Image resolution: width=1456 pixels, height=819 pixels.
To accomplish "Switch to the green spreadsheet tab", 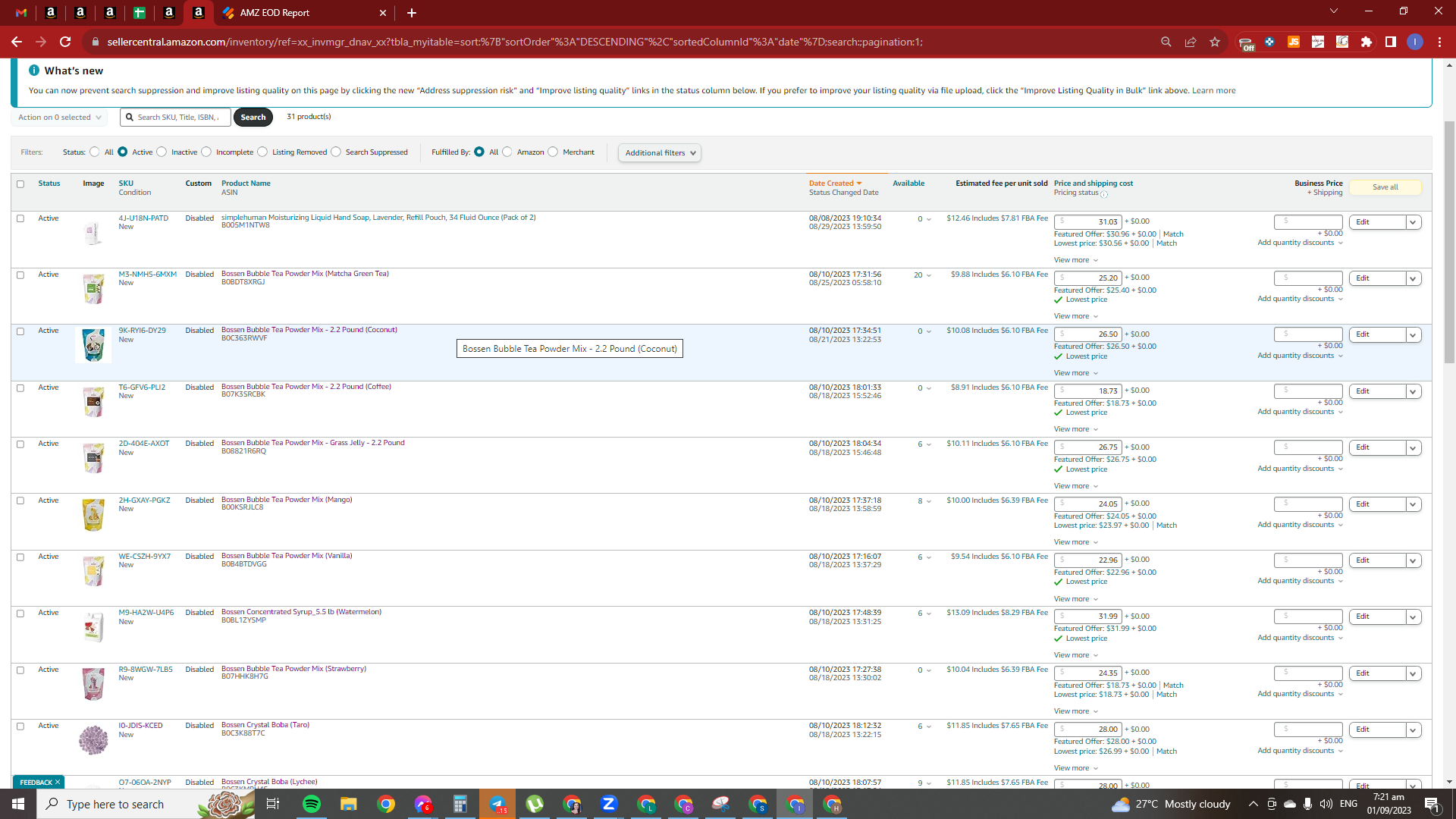I will [140, 13].
